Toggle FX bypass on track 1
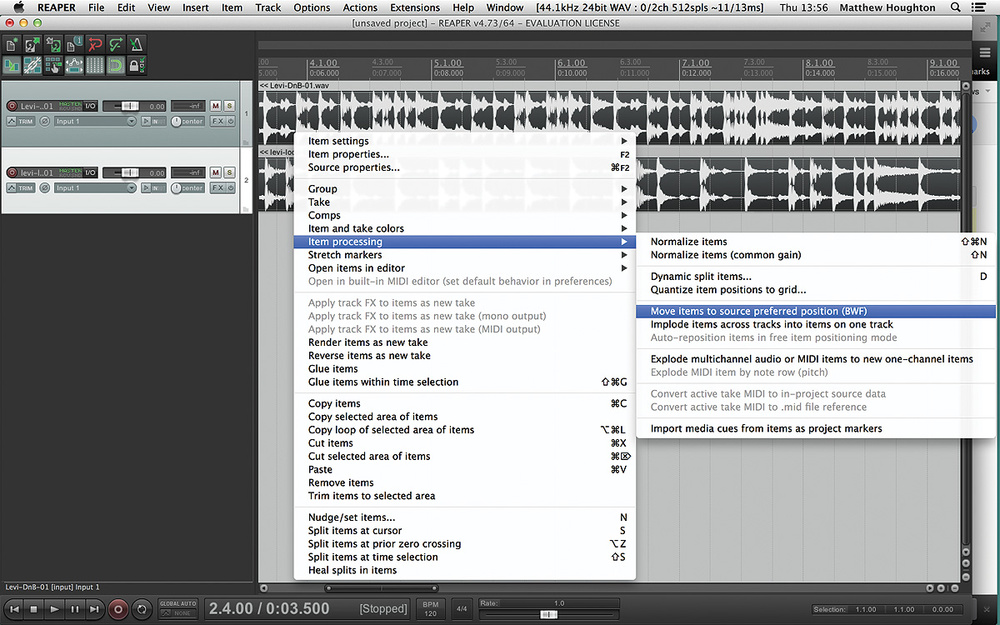 coord(230,121)
